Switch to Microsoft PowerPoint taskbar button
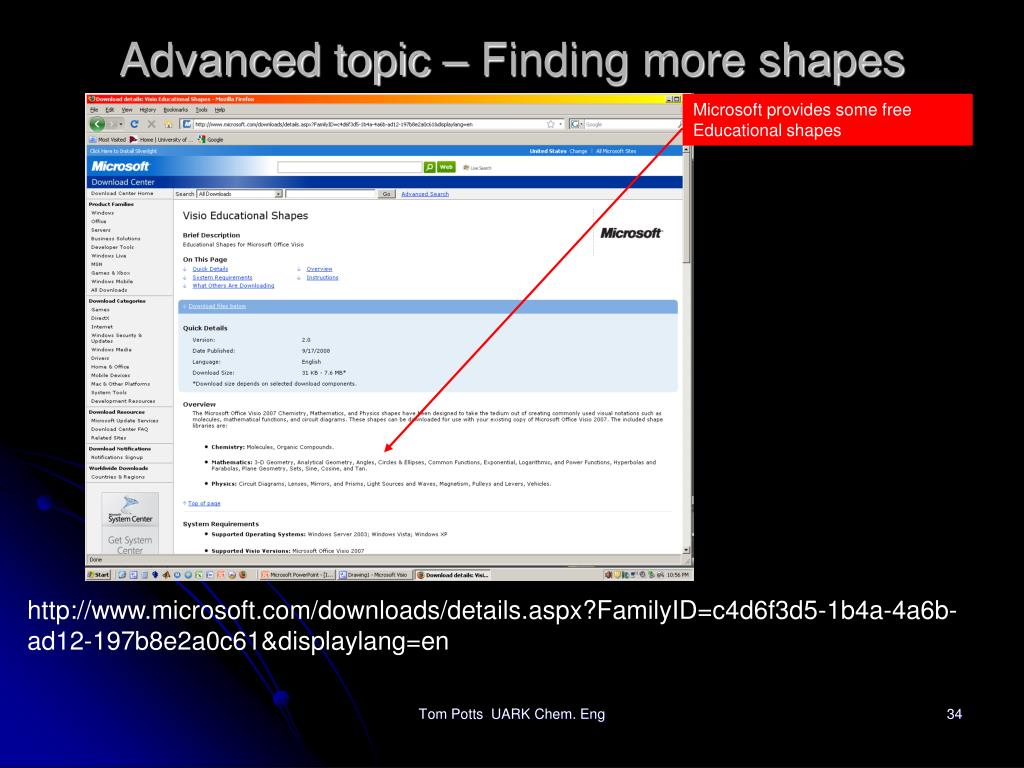The image size is (1024, 768). [297, 575]
